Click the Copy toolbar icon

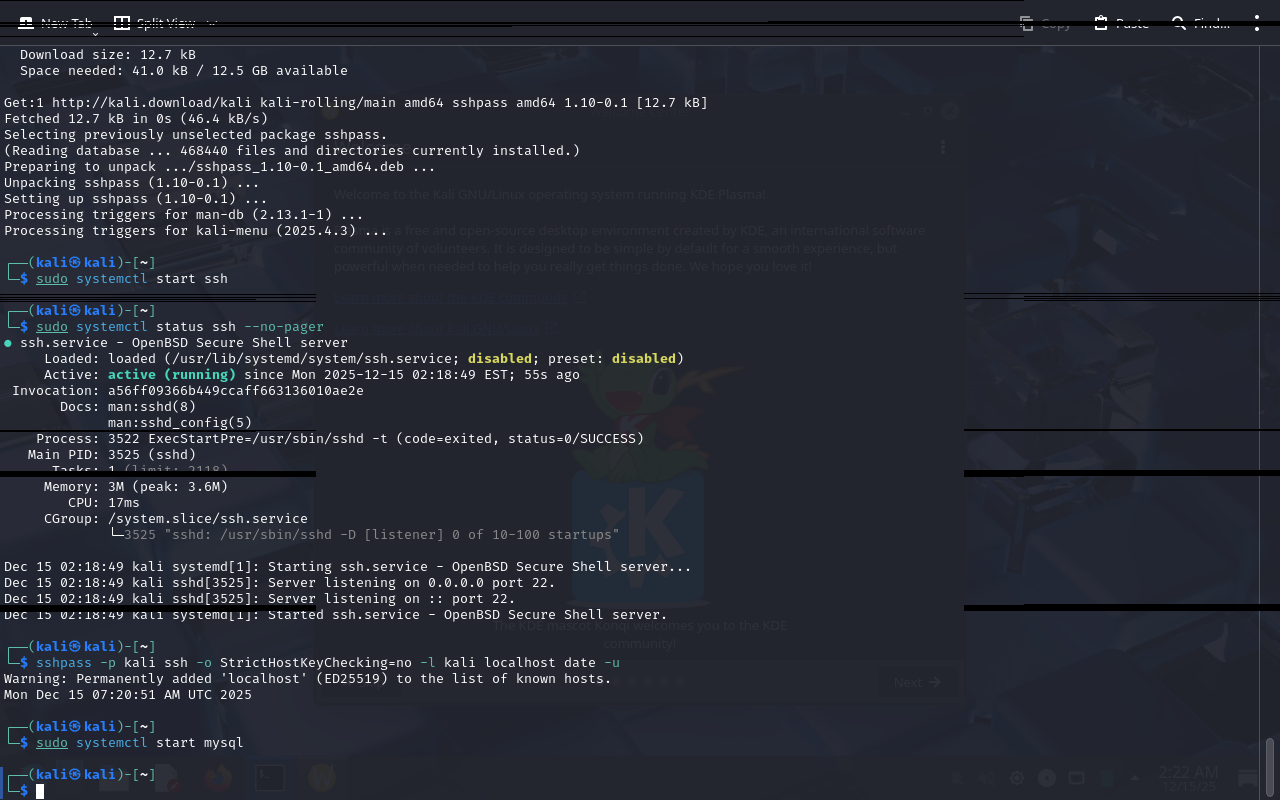(1027, 23)
